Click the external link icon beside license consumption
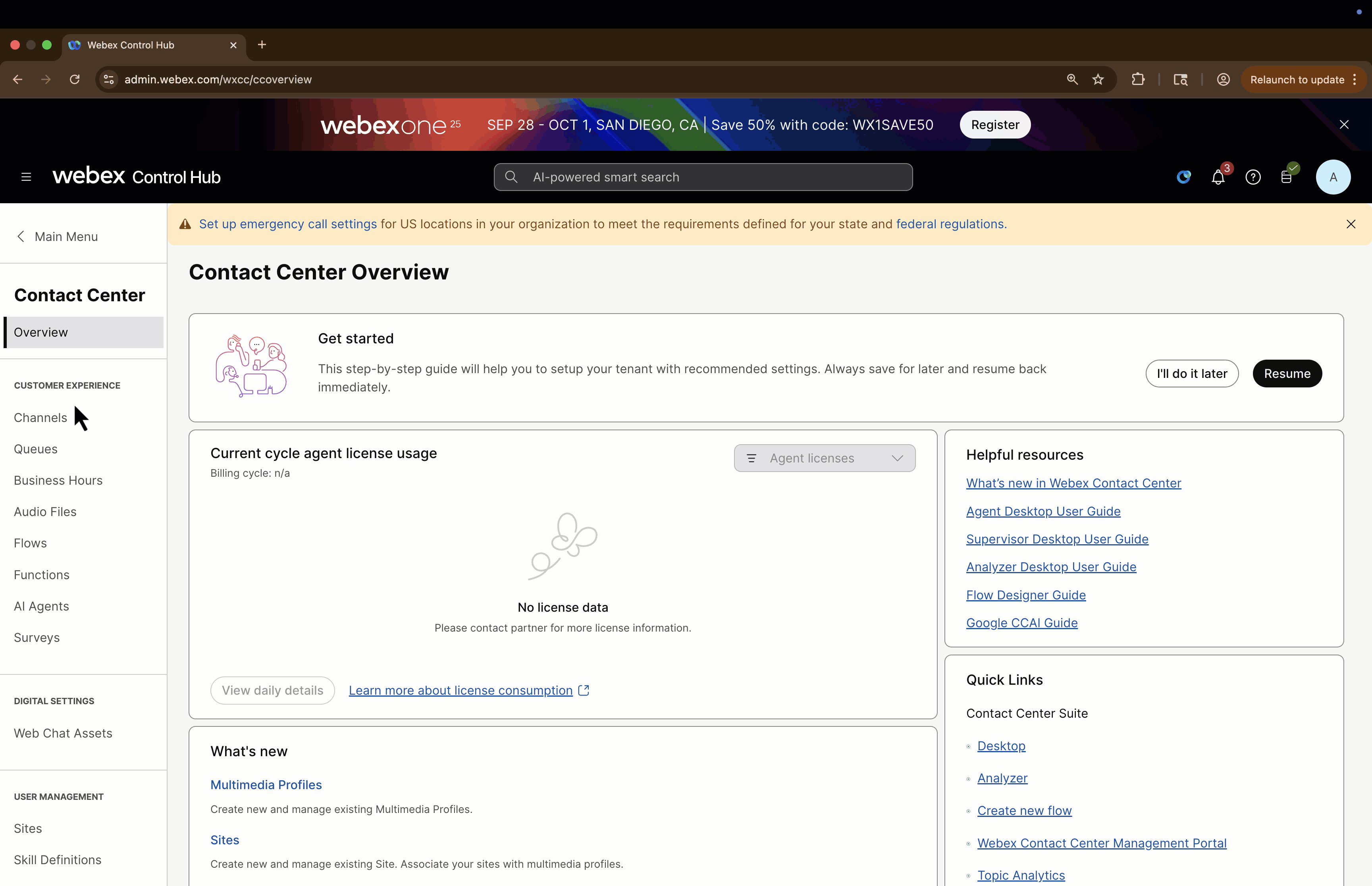The height and width of the screenshot is (886, 1372). (x=584, y=690)
